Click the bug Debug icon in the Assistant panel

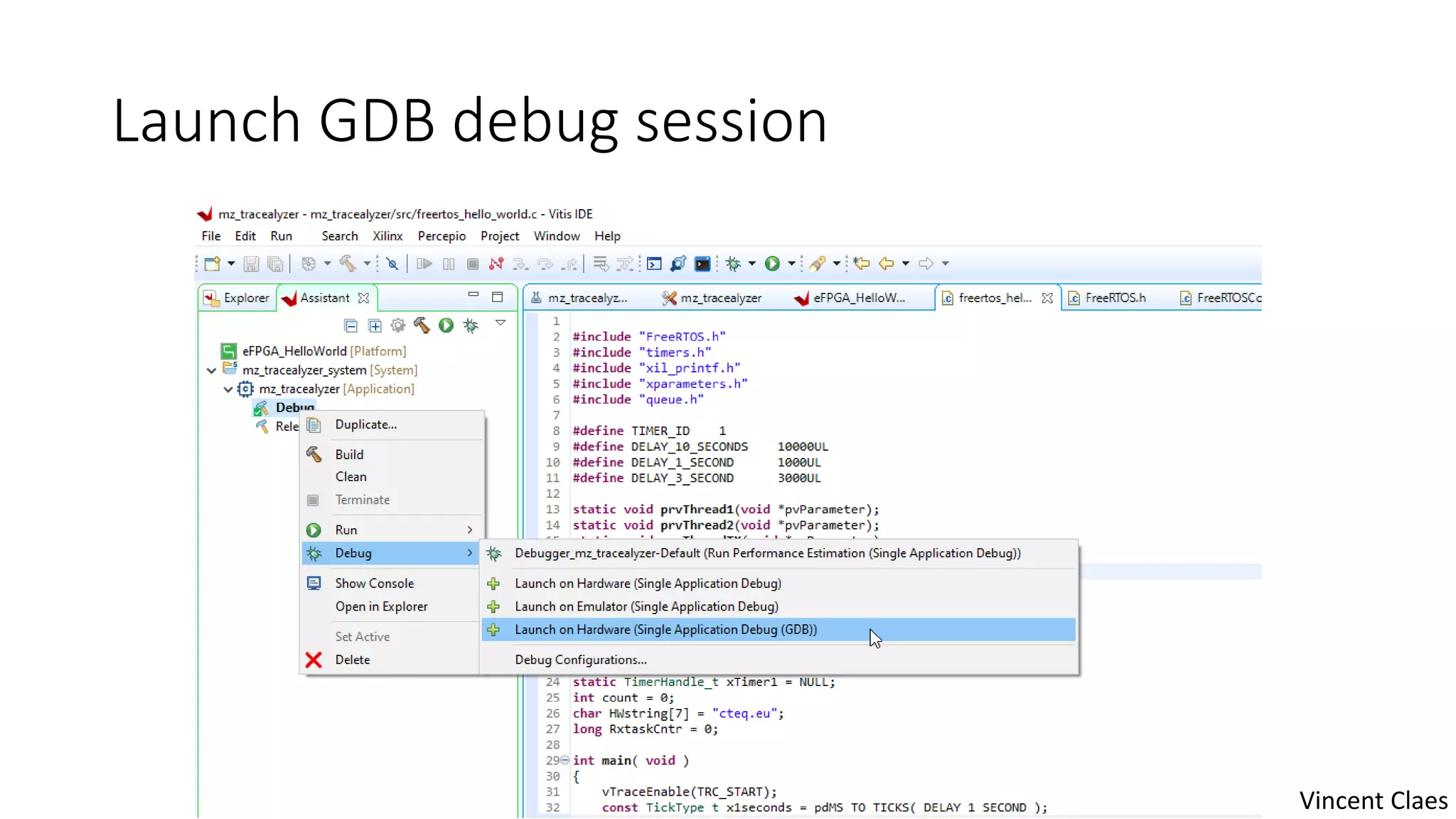pos(471,326)
